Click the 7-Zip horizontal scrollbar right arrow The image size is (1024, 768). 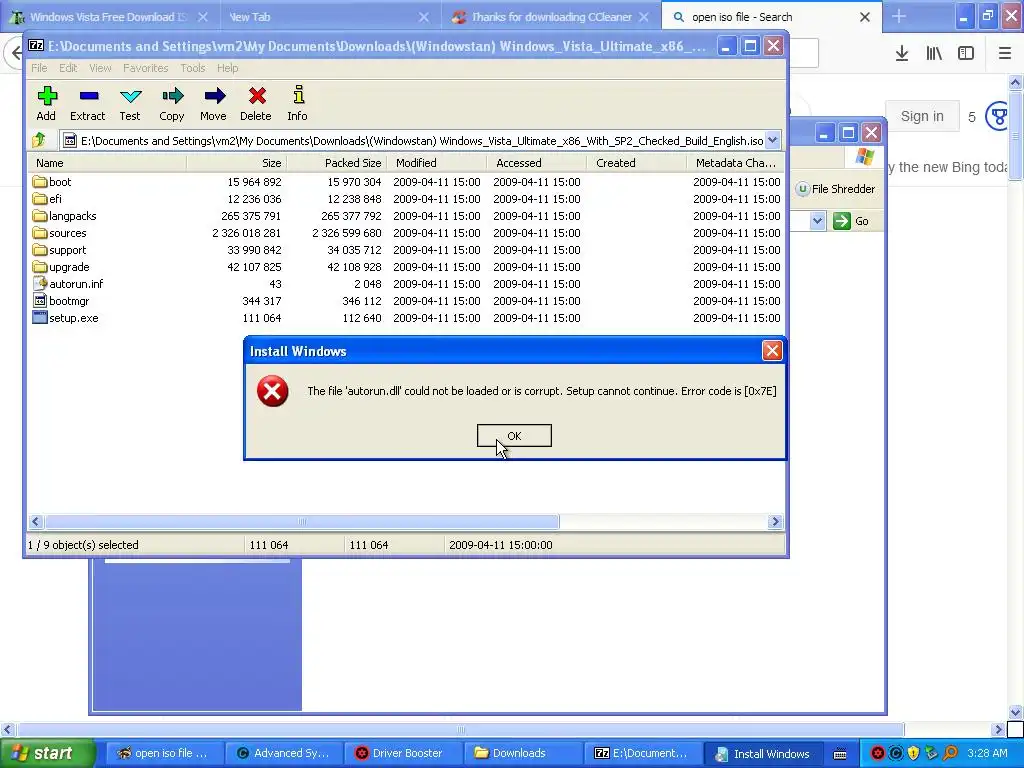click(775, 521)
